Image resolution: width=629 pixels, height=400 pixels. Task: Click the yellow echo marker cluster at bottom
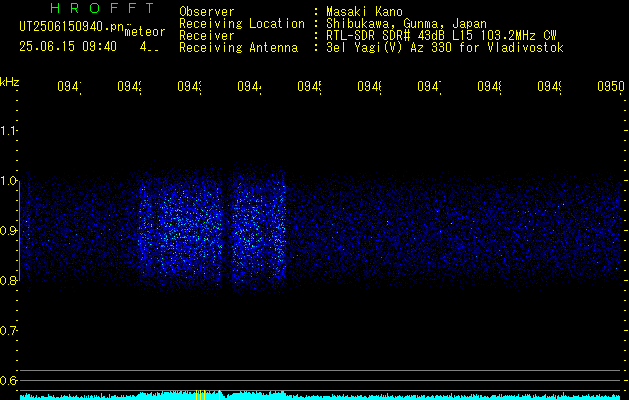click(208, 395)
